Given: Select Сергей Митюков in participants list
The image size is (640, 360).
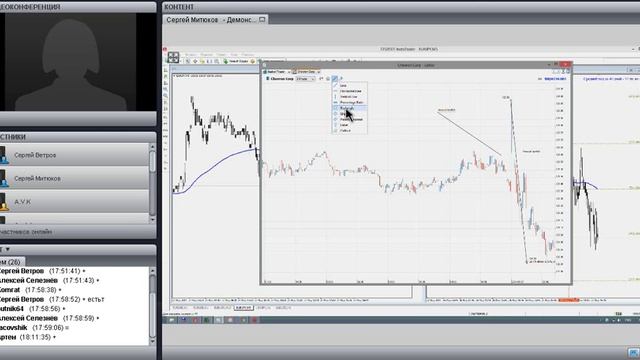Looking at the screenshot, I should [75, 178].
